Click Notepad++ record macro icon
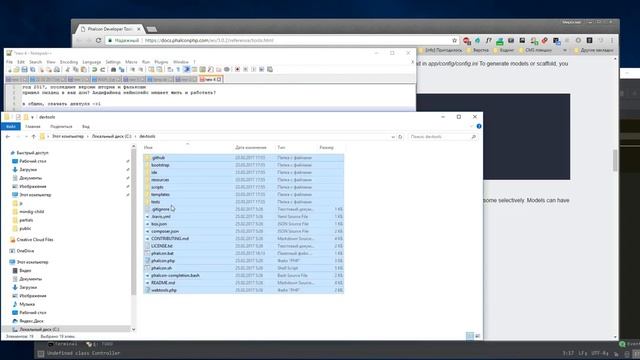Screen dimensions: 640x360 click(x=237, y=69)
